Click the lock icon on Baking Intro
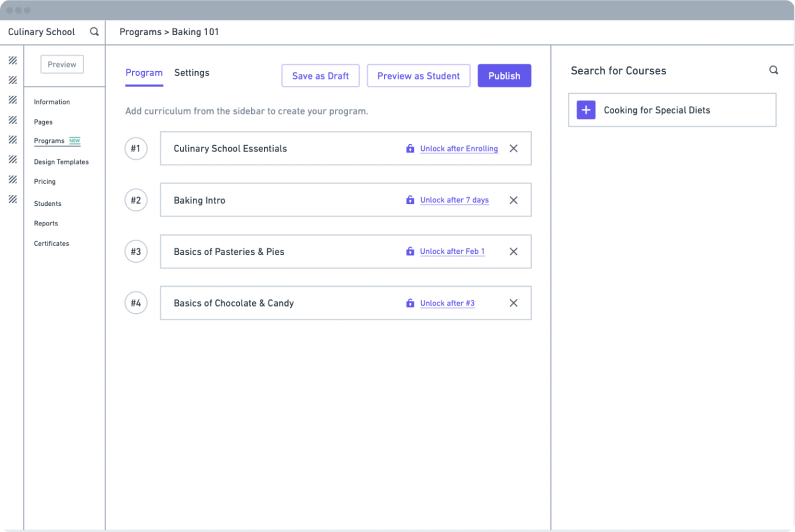 [410, 200]
